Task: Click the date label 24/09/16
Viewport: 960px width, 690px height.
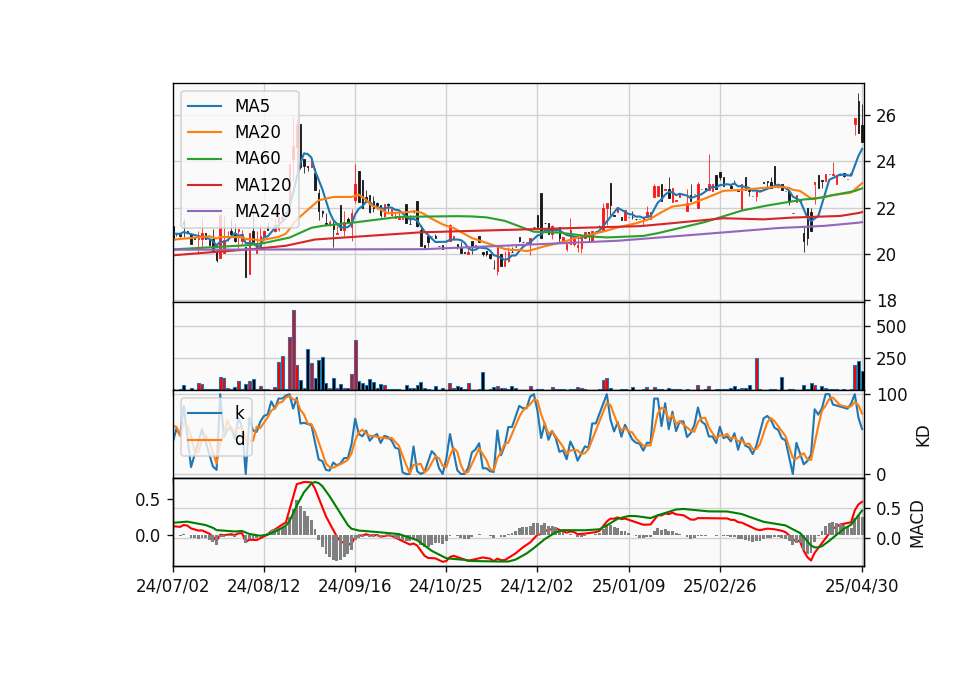Action: tap(355, 586)
